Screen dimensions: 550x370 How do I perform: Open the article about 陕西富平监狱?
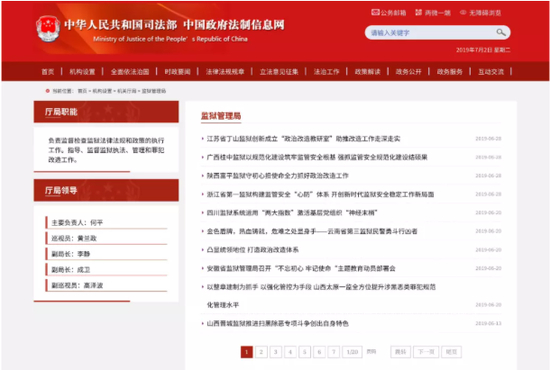(x=277, y=175)
